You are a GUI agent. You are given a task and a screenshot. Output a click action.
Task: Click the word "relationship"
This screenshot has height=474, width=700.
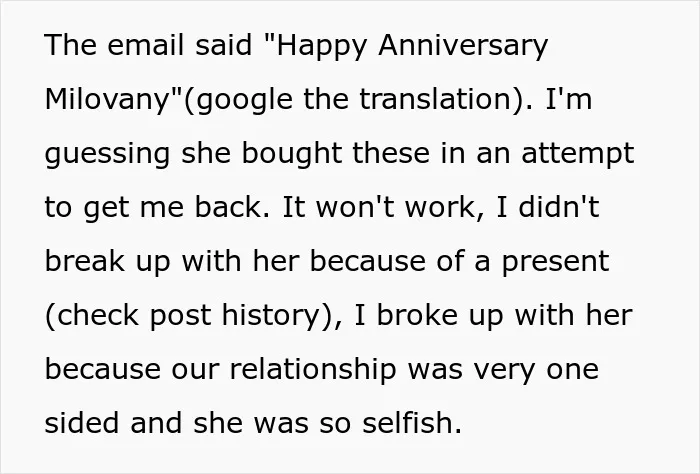pyautogui.click(x=313, y=370)
